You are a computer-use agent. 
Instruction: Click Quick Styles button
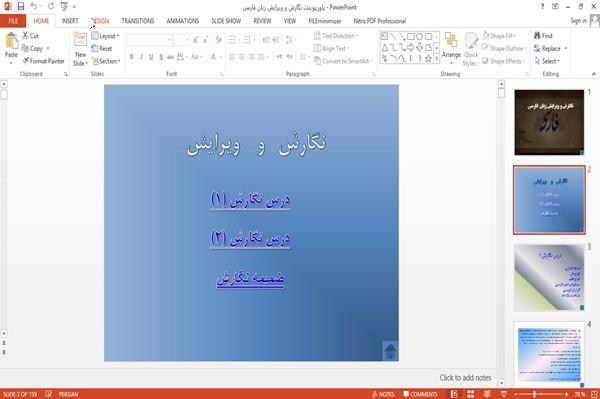click(x=471, y=50)
